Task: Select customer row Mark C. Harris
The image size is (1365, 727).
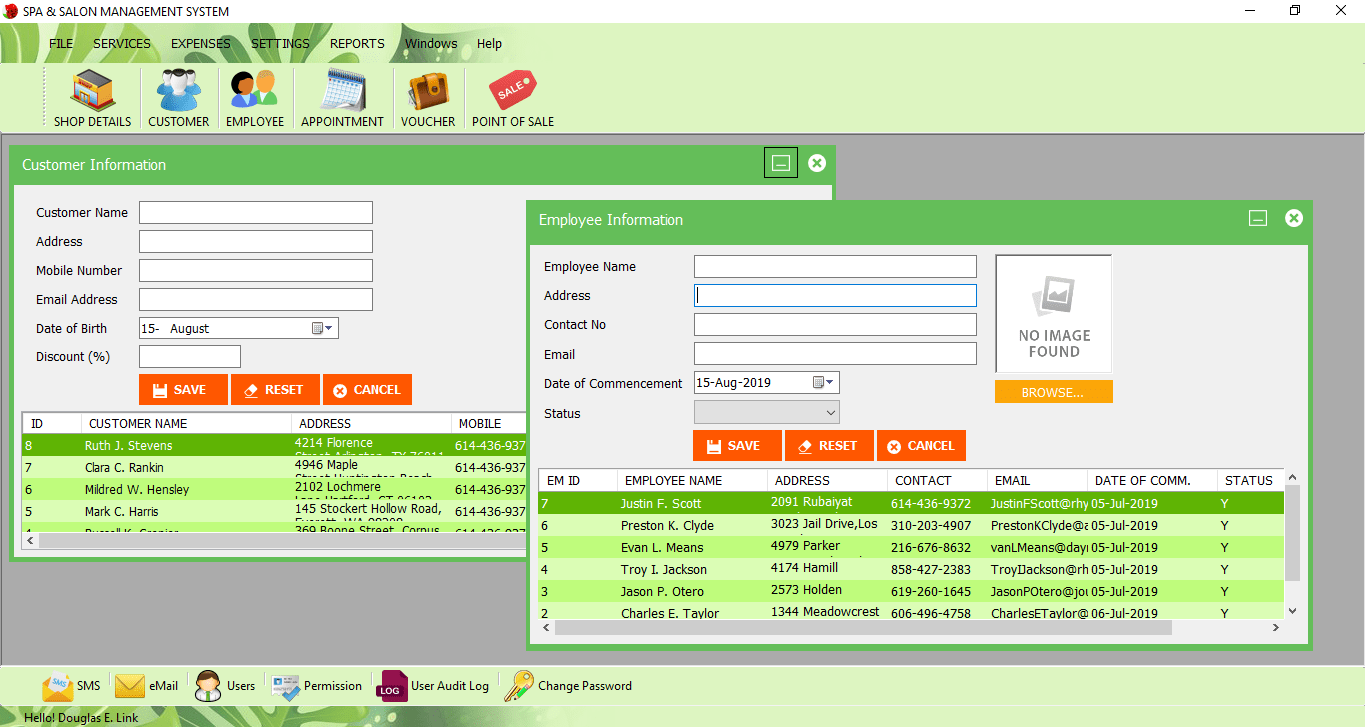Action: pos(274,511)
